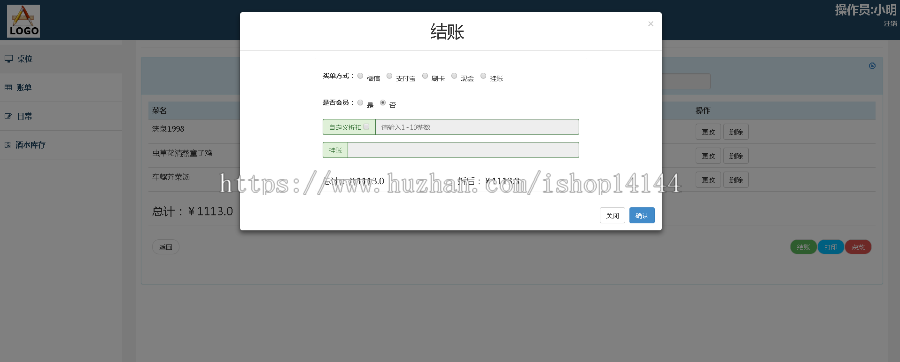900x362 pixels.
Task: Click operator name 操作员:小明
Action: click(x=866, y=10)
